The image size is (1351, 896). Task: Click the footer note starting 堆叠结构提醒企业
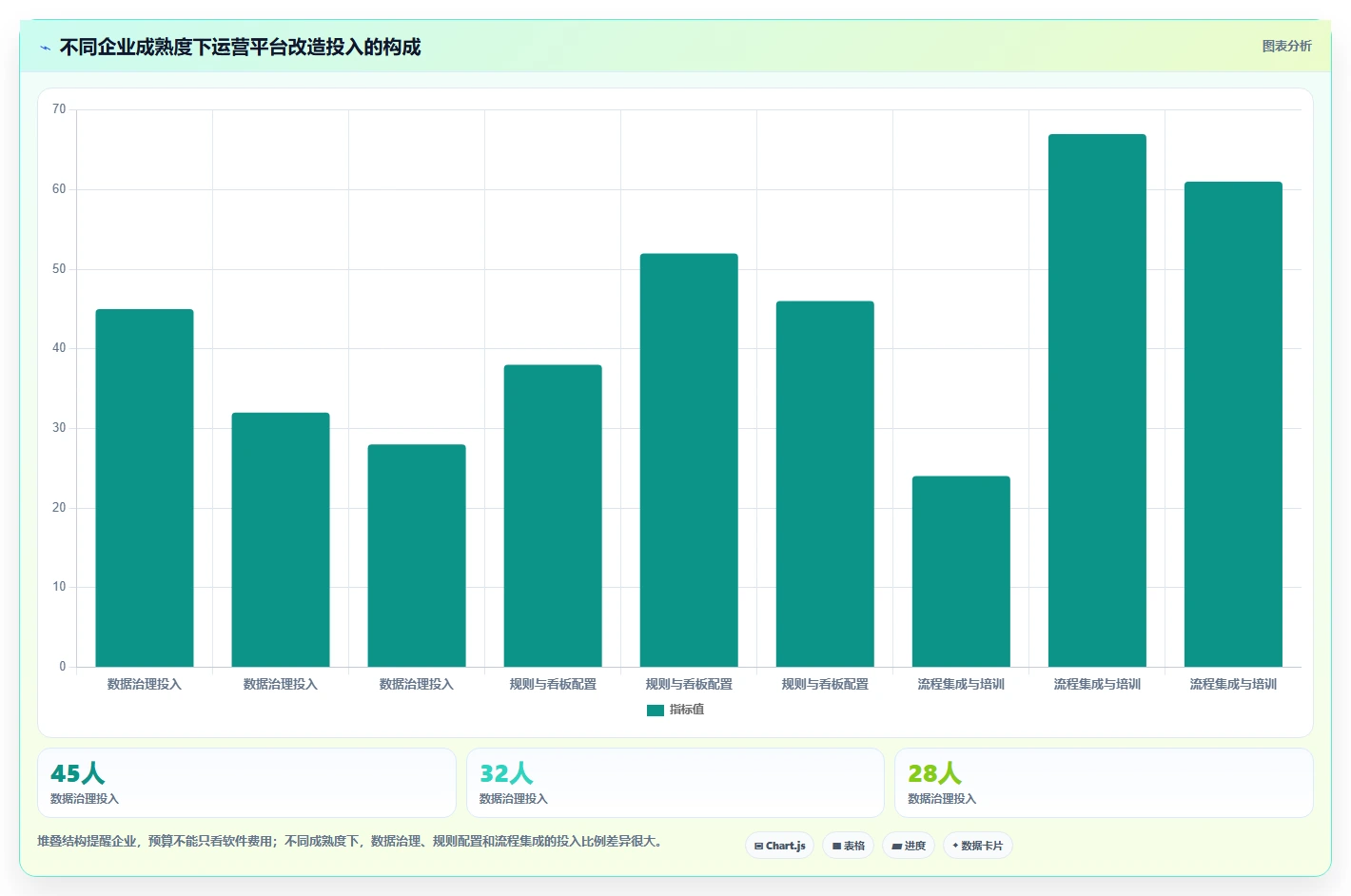click(350, 841)
